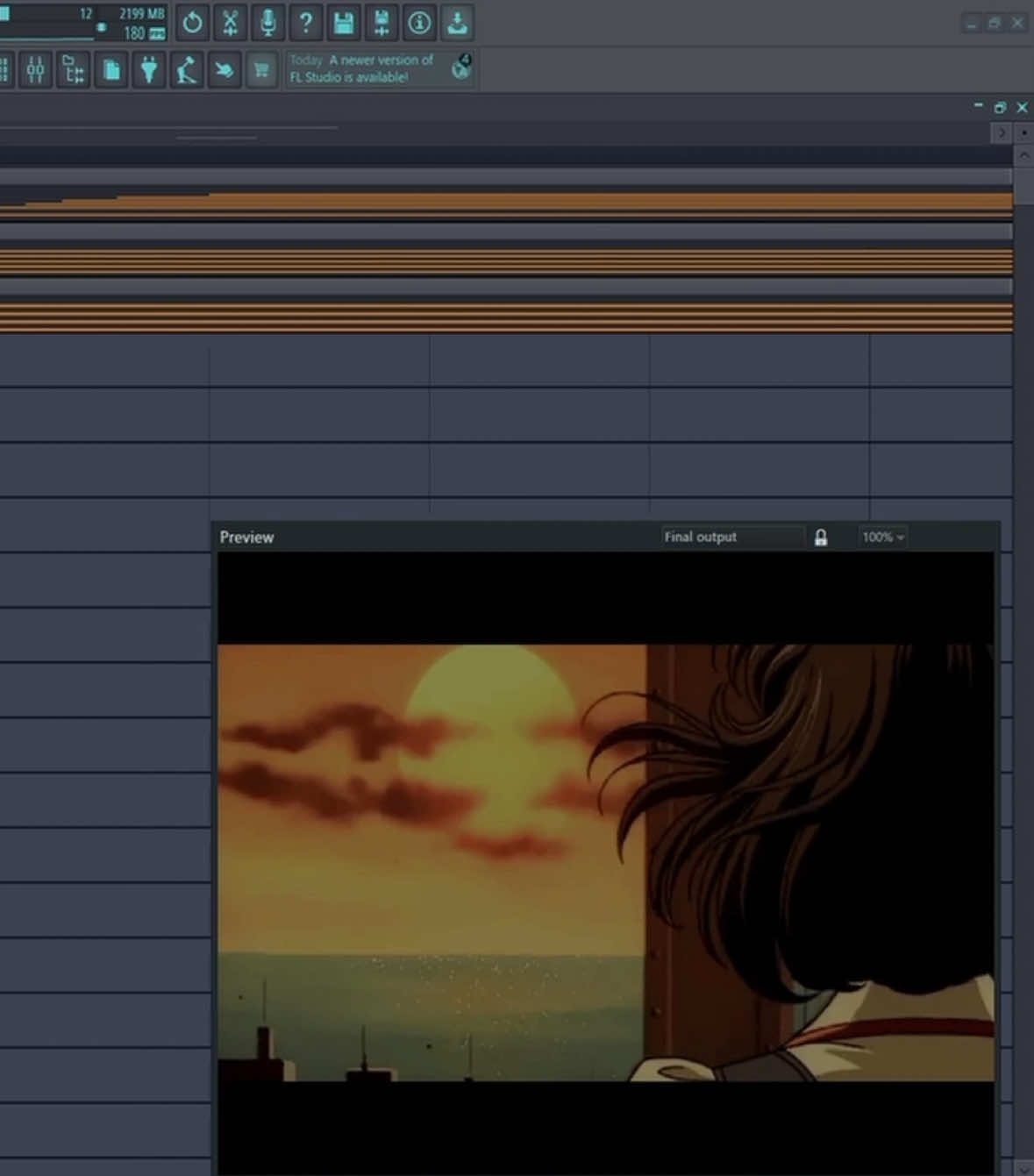Open project info with the circled i icon
The width and height of the screenshot is (1034, 1176).
coord(419,23)
